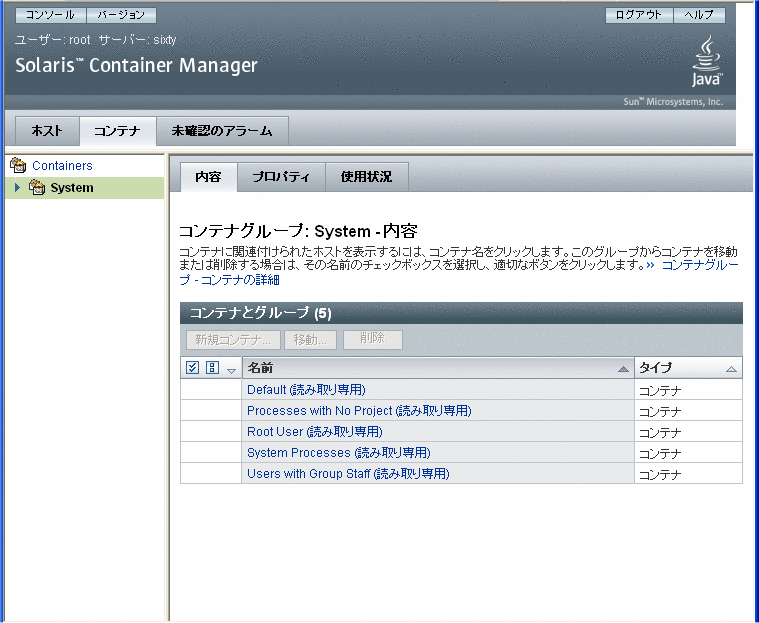Click the Solaris Container Manager title
The height and width of the screenshot is (623, 759).
coord(137,65)
